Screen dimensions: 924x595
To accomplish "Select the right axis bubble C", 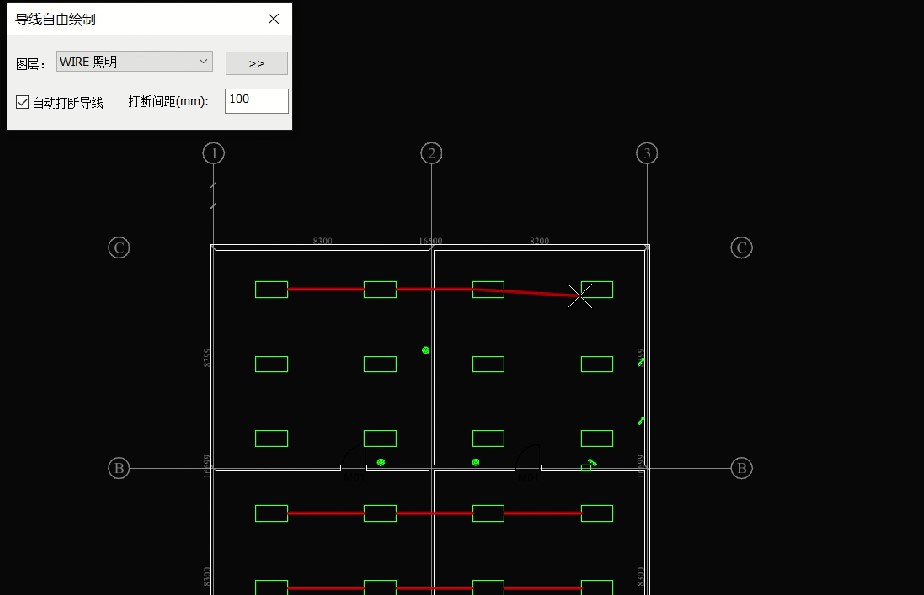I will click(x=741, y=247).
